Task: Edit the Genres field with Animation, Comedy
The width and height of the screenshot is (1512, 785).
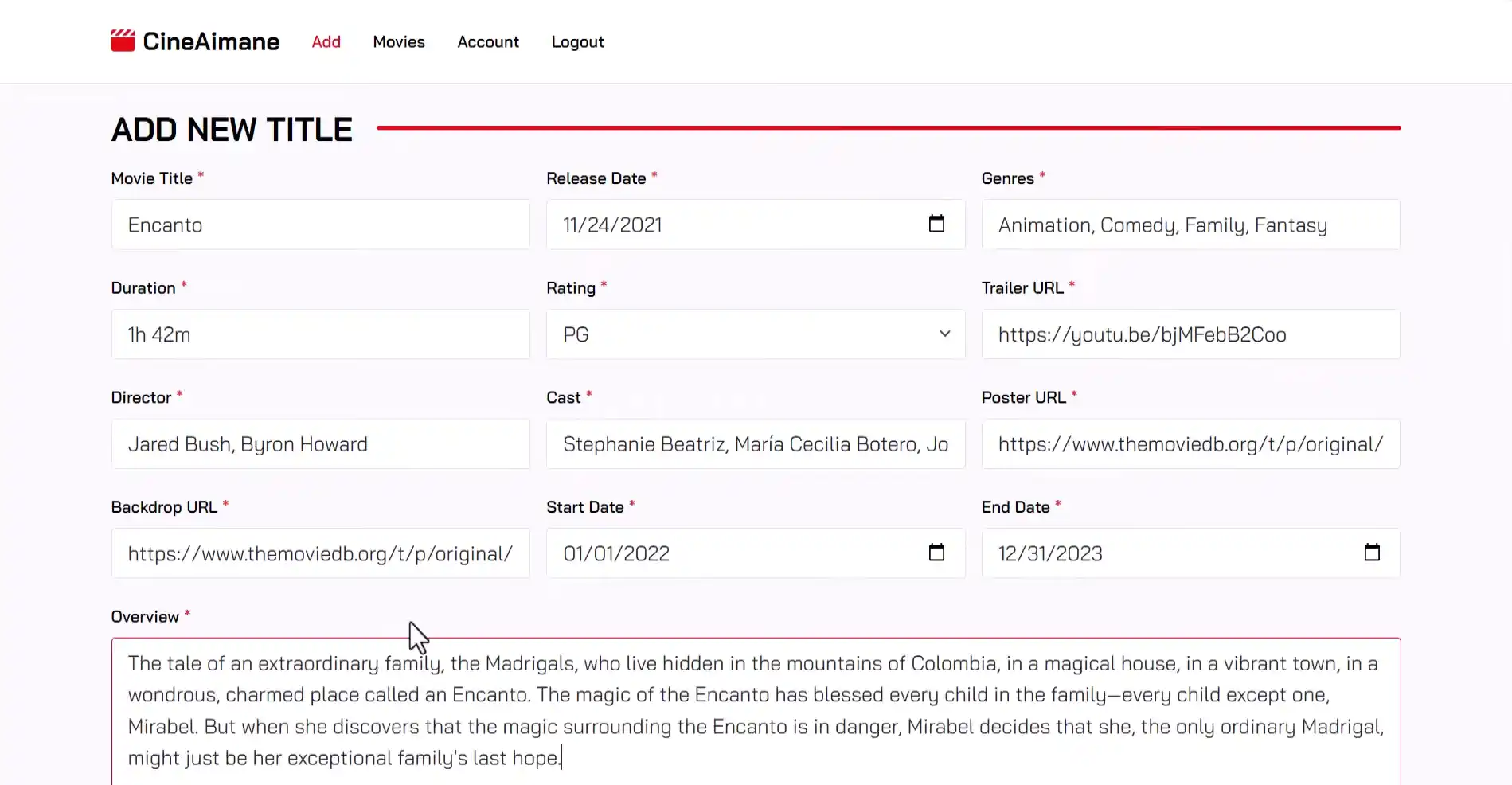Action: (1190, 225)
